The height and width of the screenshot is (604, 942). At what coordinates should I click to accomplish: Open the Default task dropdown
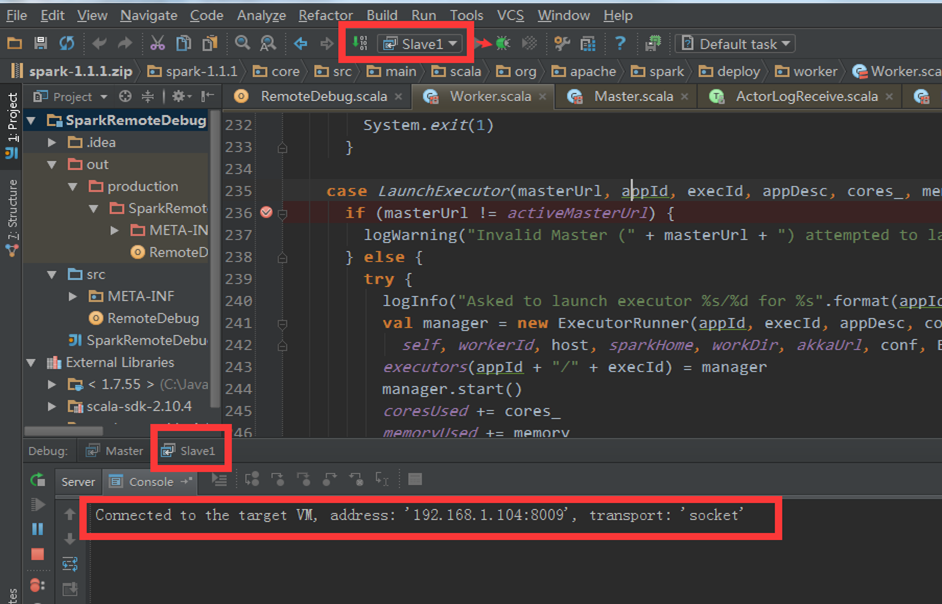click(735, 44)
